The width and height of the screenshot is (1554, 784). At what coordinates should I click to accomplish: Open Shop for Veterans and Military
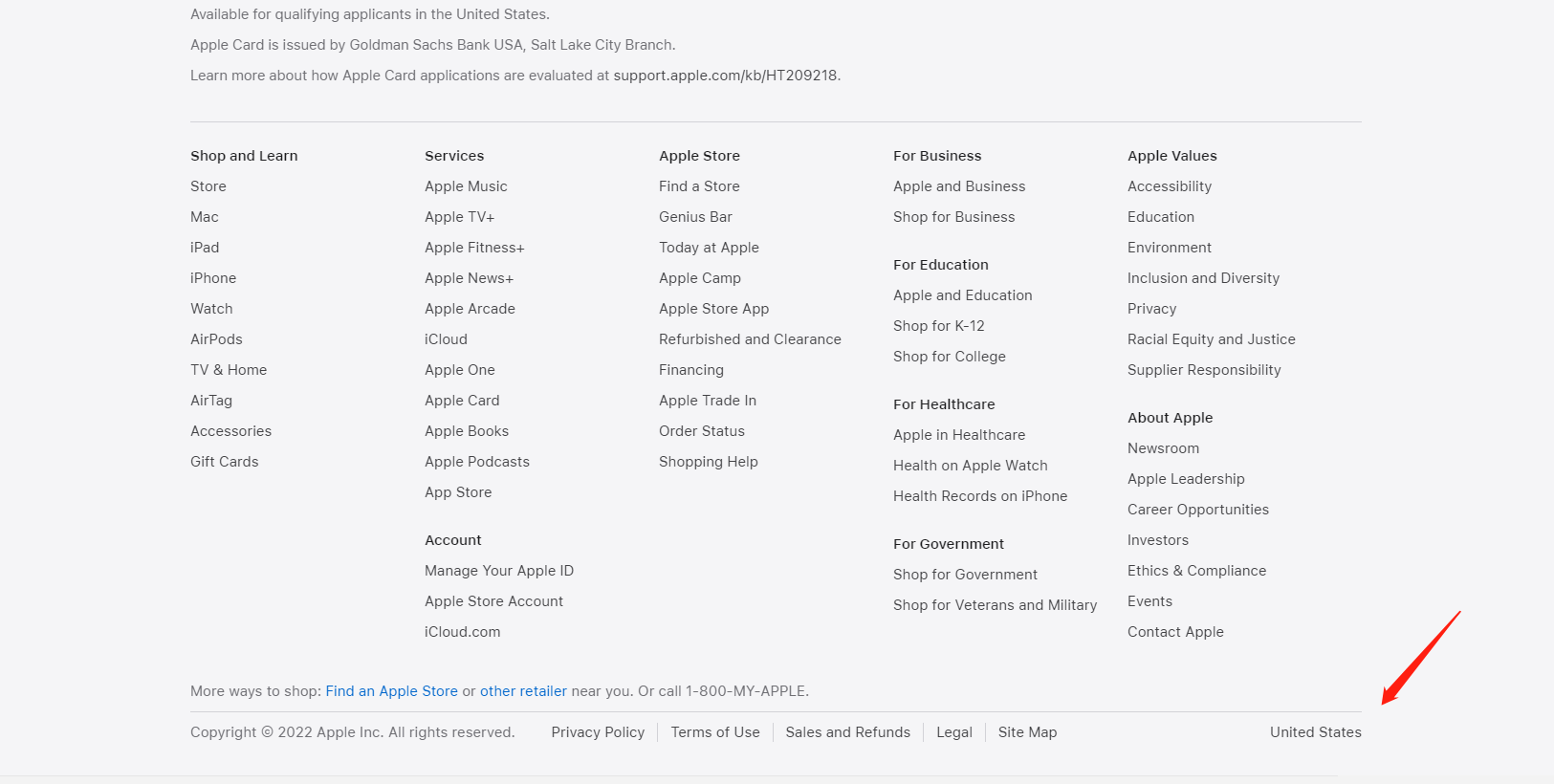(x=995, y=605)
